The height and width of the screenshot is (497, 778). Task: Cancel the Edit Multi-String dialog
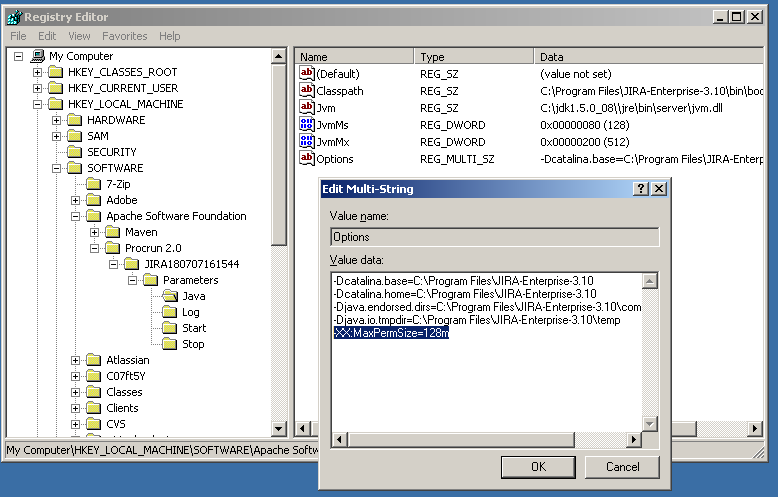point(622,466)
